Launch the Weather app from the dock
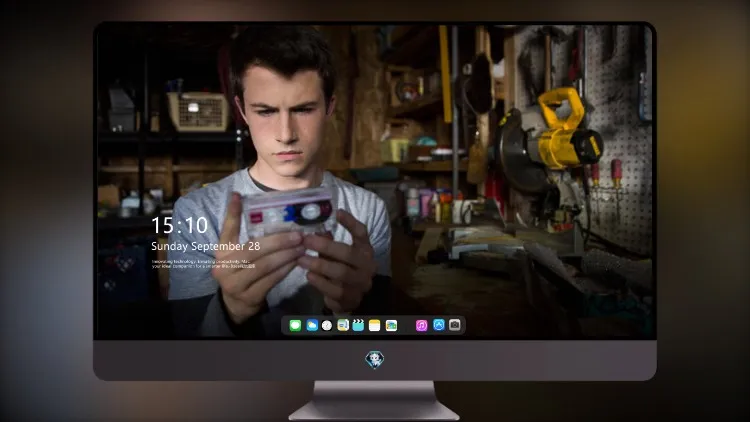750x422 pixels. pyautogui.click(x=312, y=325)
